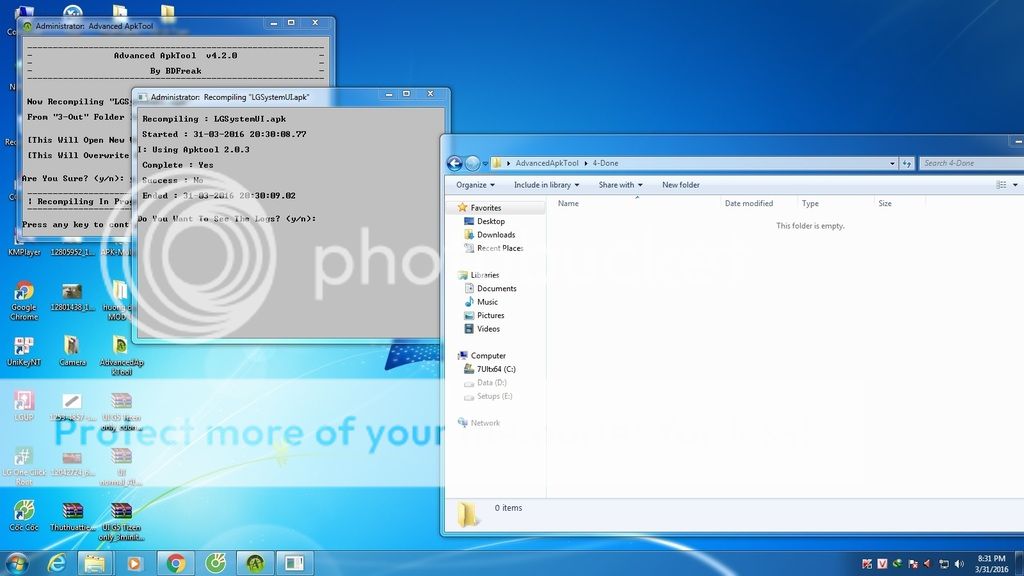Launch the LGUP desktop shortcut

point(24,405)
